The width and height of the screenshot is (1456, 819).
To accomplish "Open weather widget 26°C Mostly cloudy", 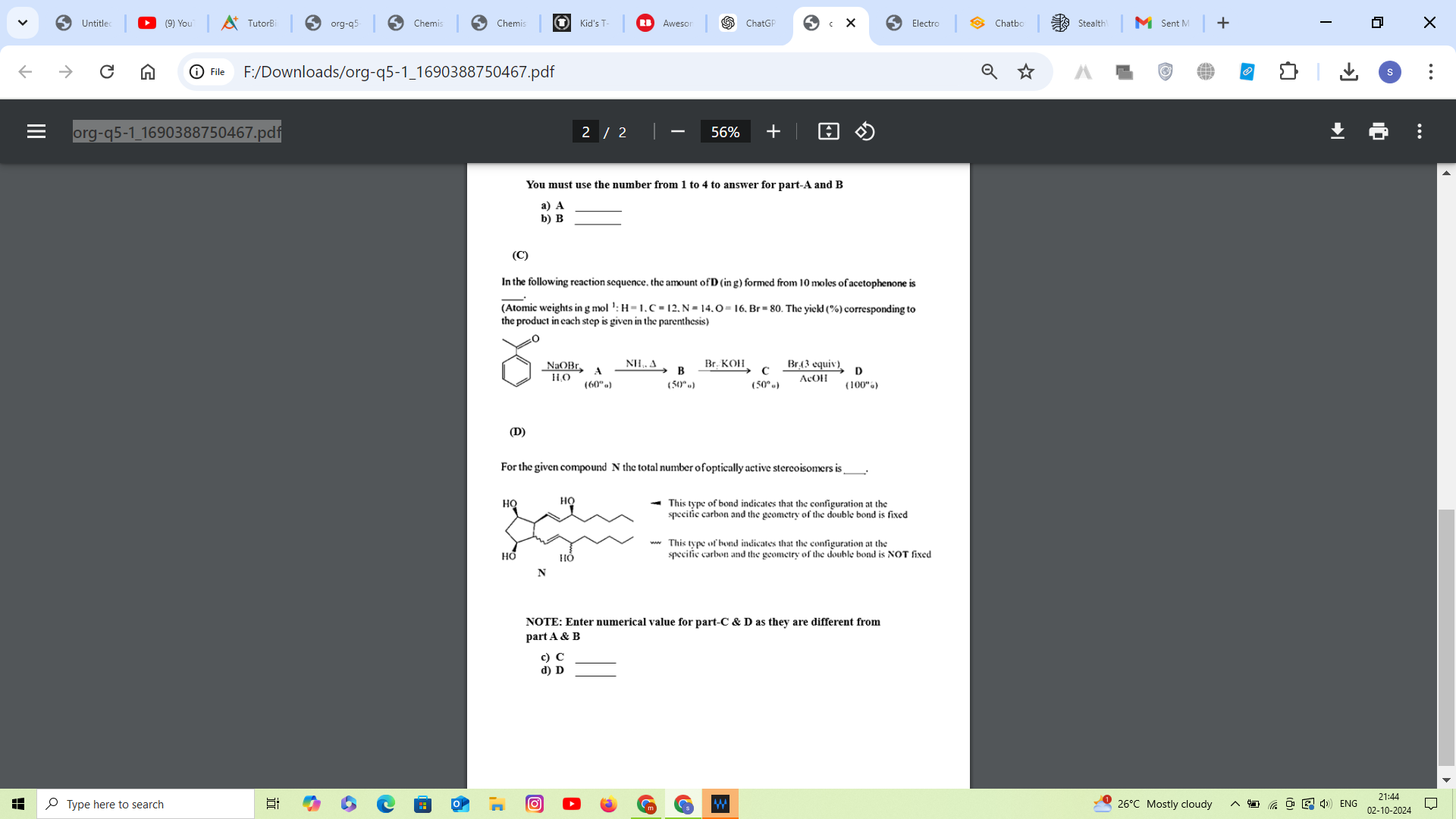I will coord(1153,804).
